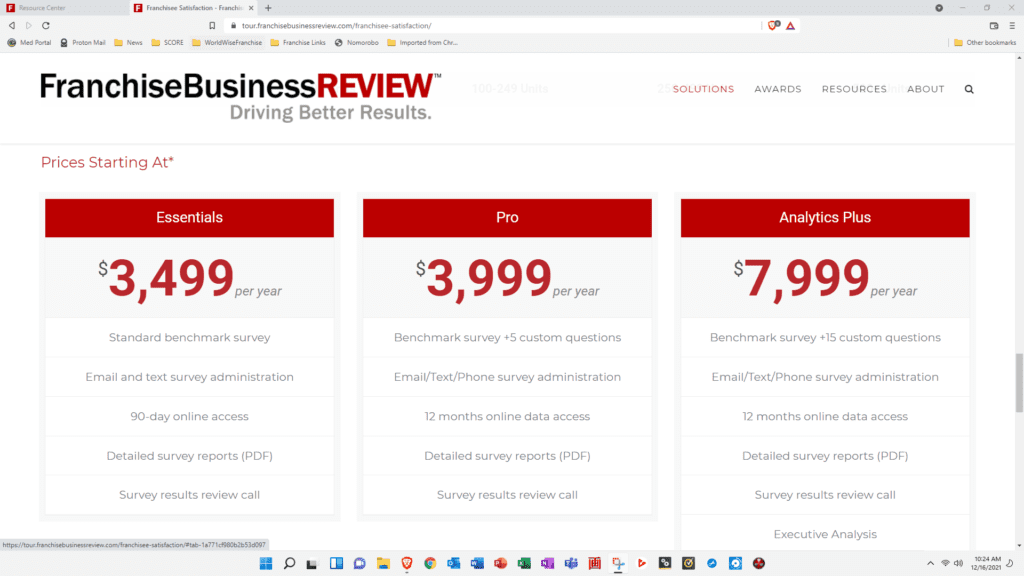Screen dimensions: 1024x576
Task: Open RESOURCES navigation menu
Action: click(854, 89)
